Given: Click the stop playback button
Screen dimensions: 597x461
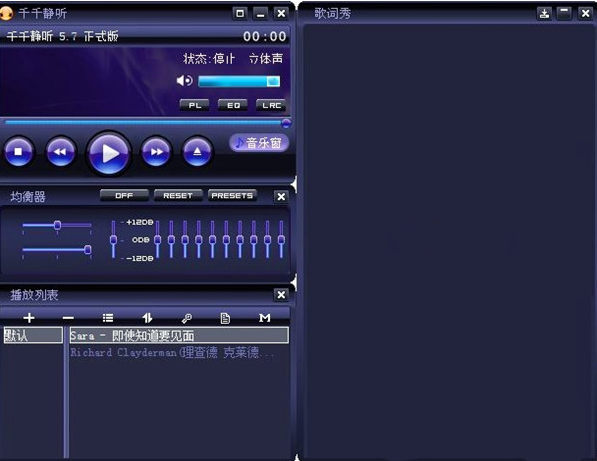Looking at the screenshot, I should 18,152.
